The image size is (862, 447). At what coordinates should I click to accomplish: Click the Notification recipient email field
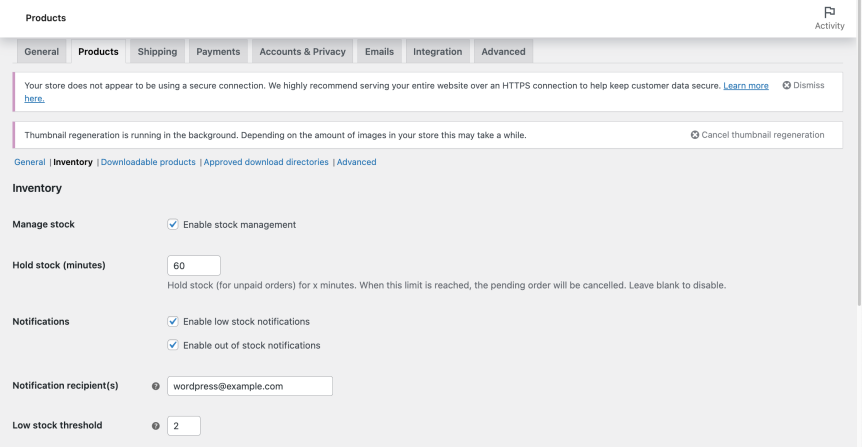pyautogui.click(x=250, y=386)
